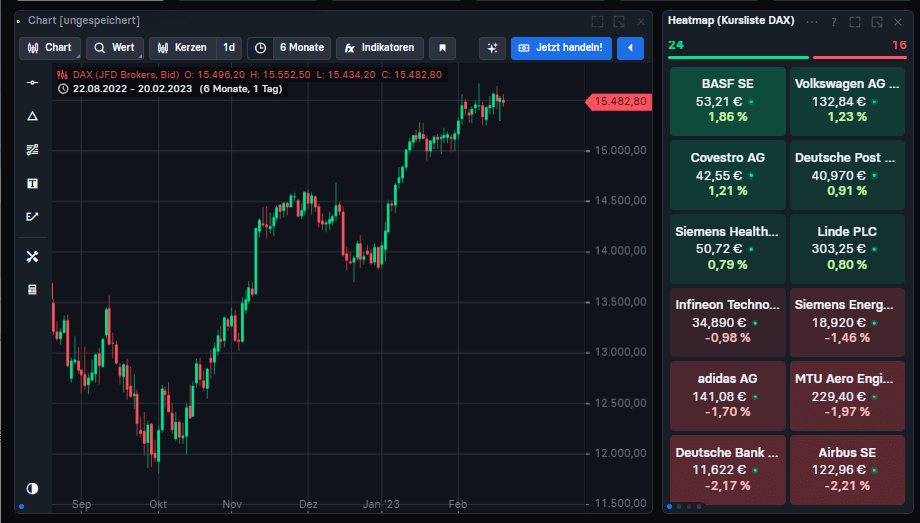Click the bookmark icon in the chart toolbar
Image resolution: width=920 pixels, height=523 pixels.
[442, 48]
